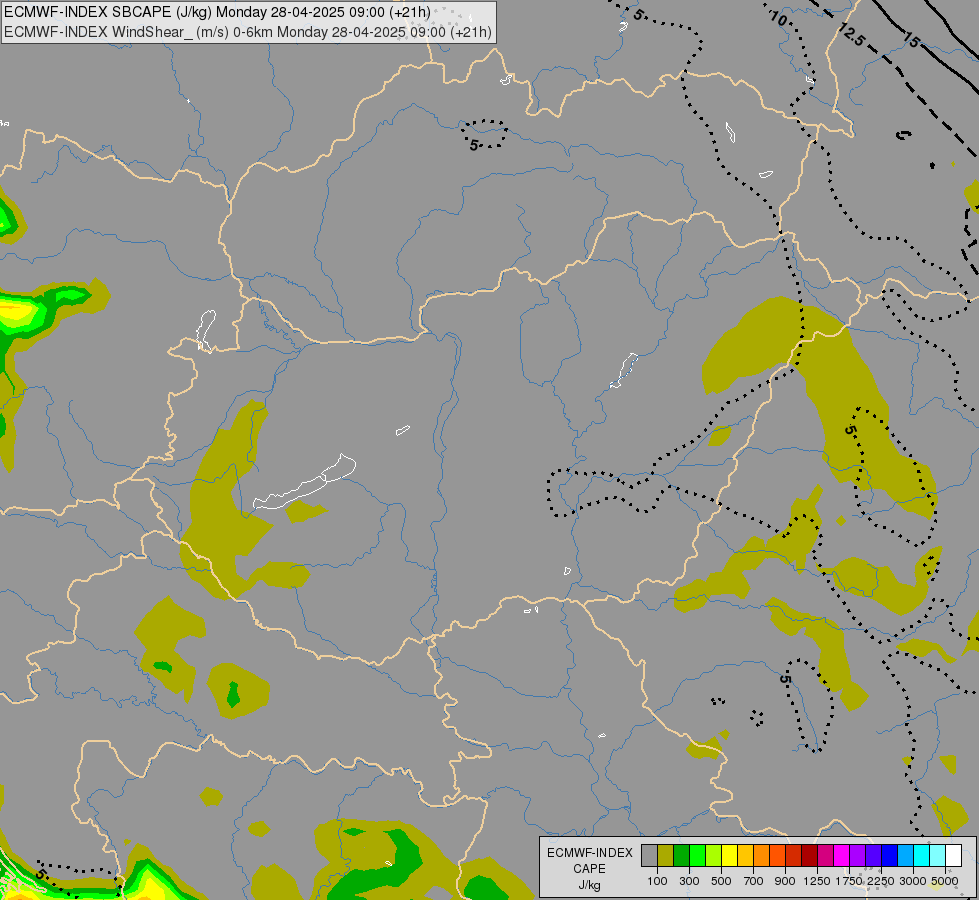Select the orange-red swatch left of 900 tick

(x=777, y=855)
